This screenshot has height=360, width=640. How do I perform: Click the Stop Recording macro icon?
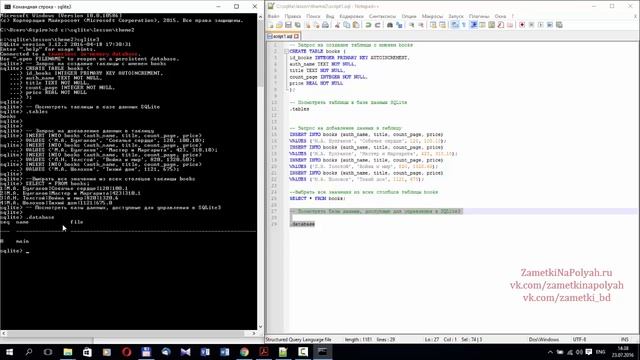click(x=531, y=25)
